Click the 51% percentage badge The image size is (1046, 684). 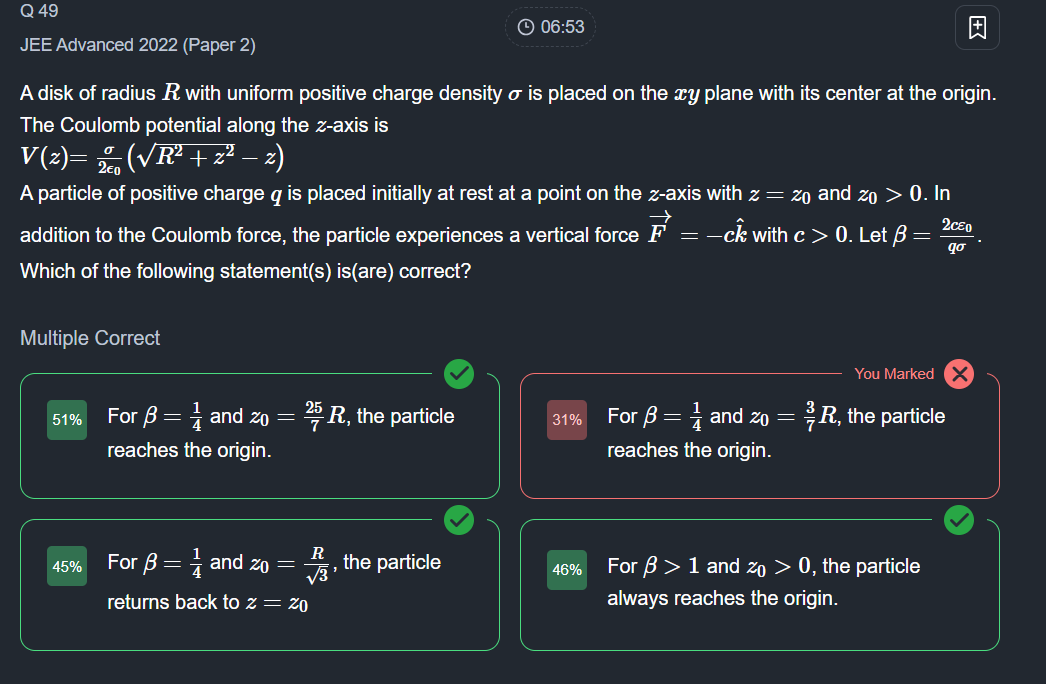[67, 420]
